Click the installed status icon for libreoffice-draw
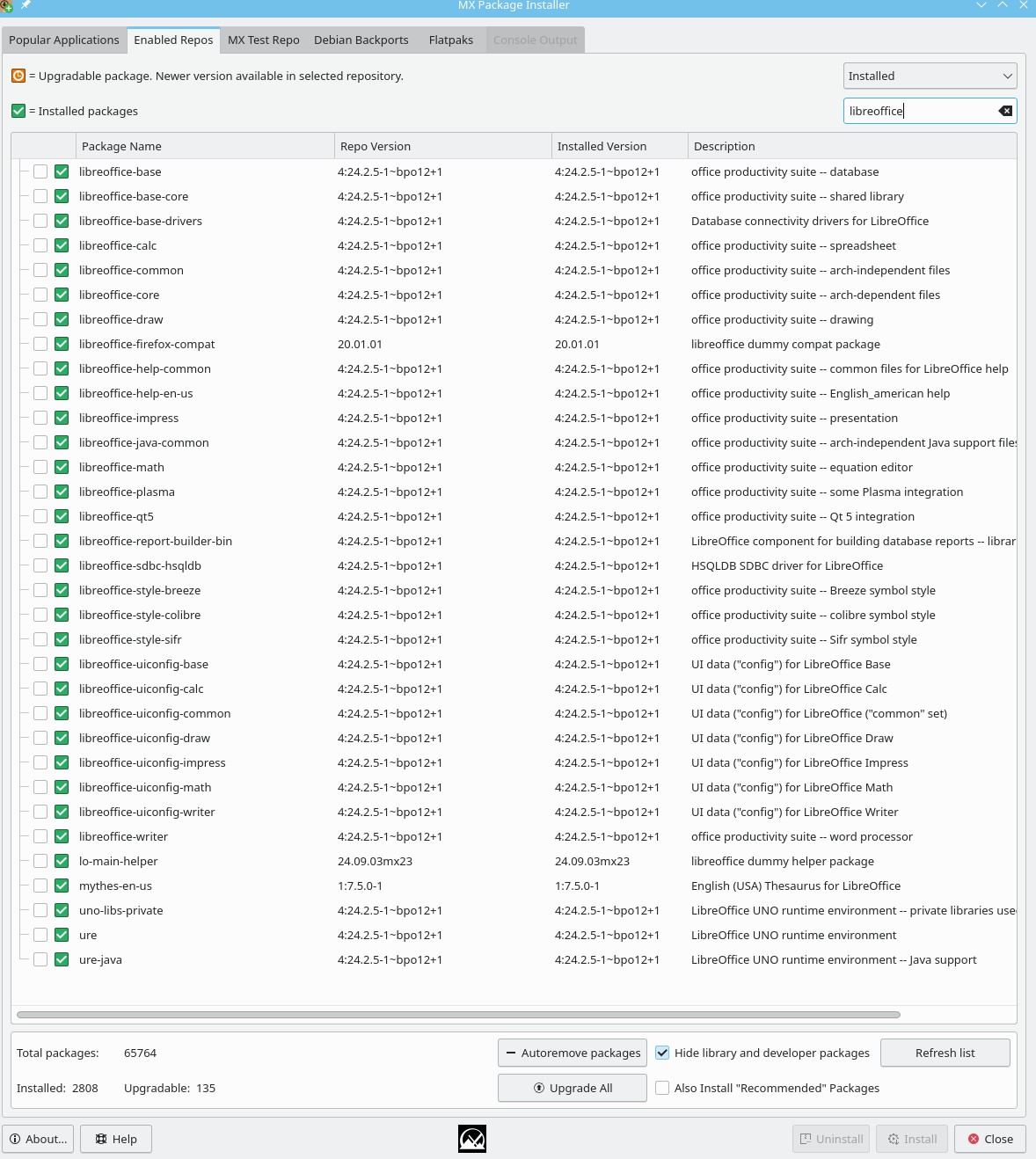 [x=62, y=319]
